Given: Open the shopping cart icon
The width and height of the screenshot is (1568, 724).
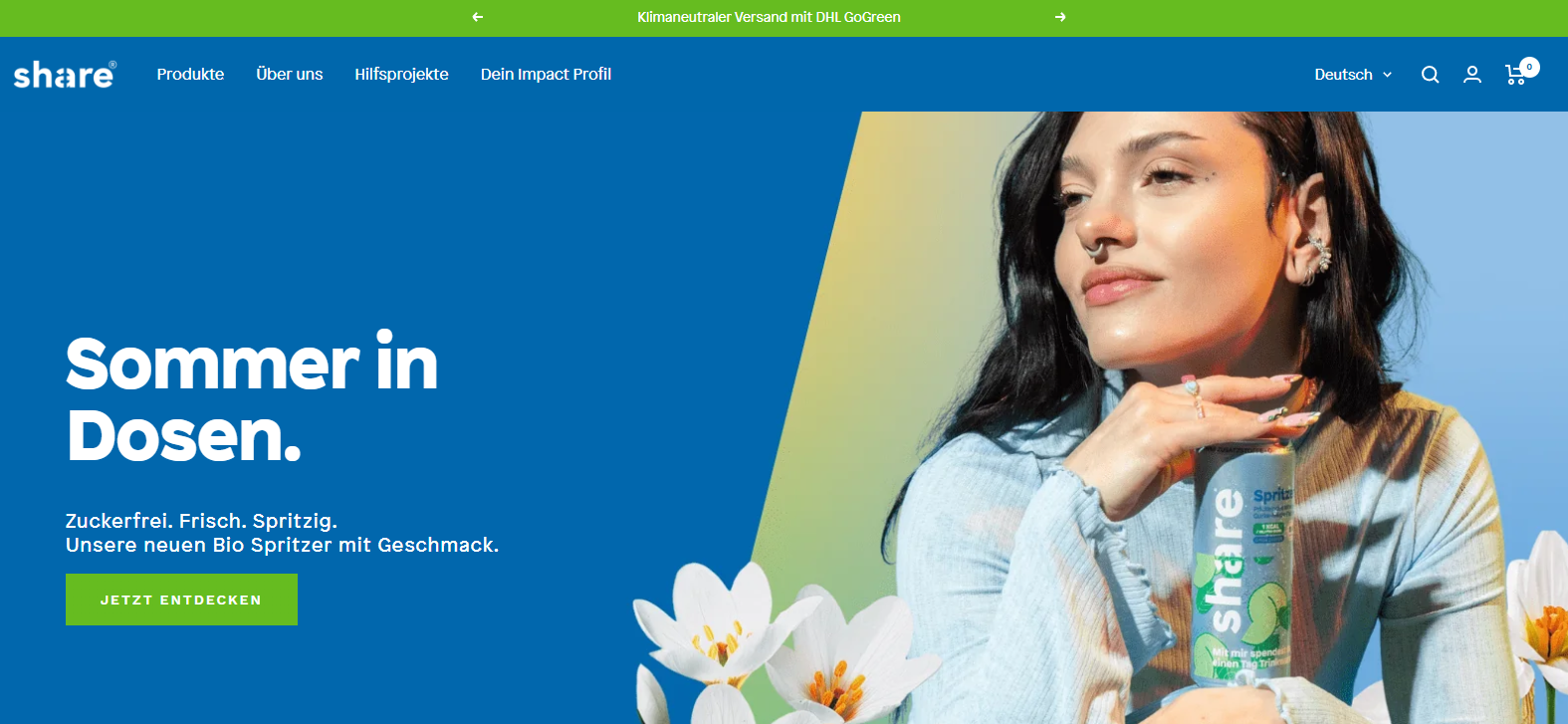Looking at the screenshot, I should click(1516, 75).
